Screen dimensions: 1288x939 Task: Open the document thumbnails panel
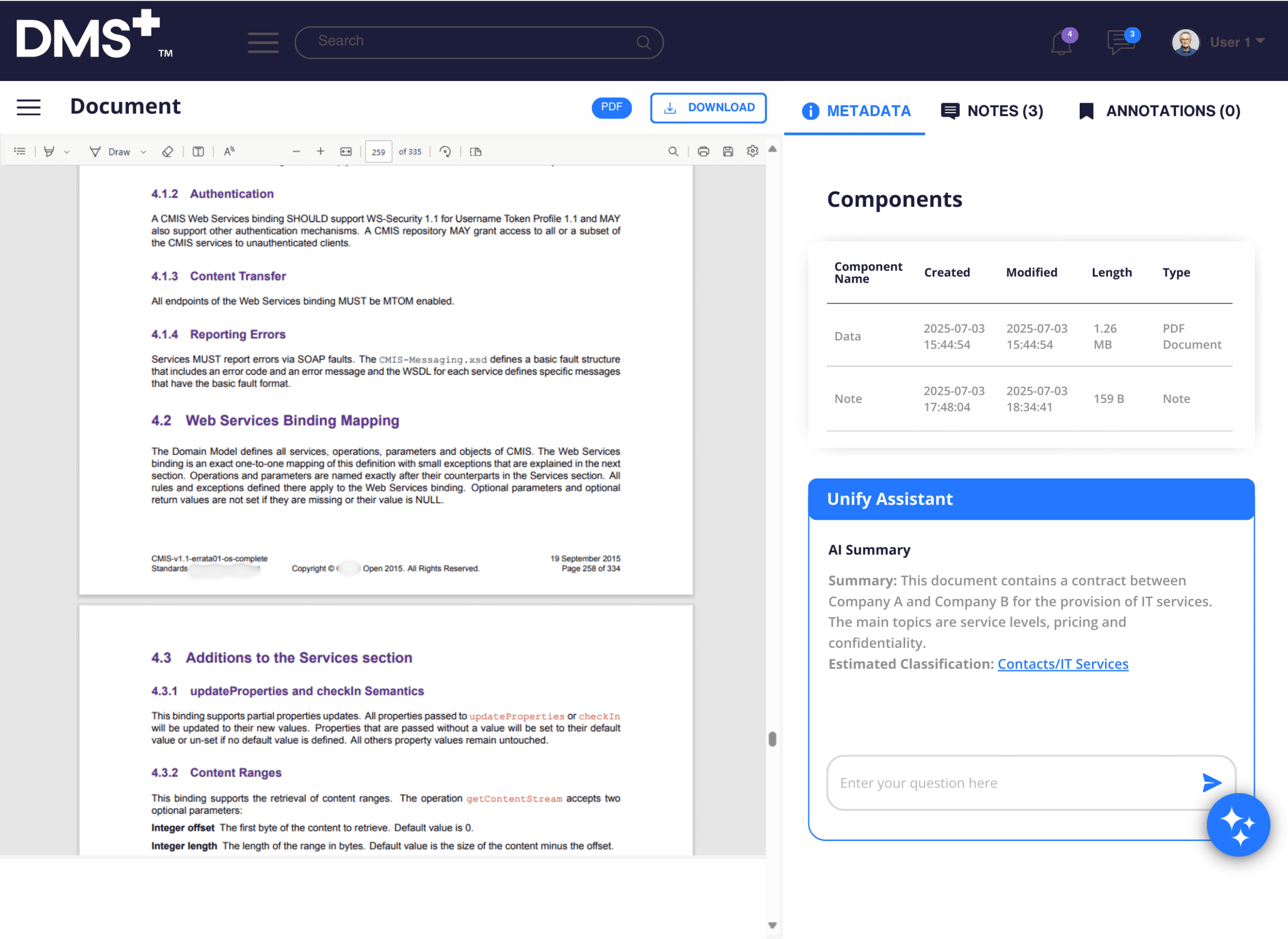[19, 151]
